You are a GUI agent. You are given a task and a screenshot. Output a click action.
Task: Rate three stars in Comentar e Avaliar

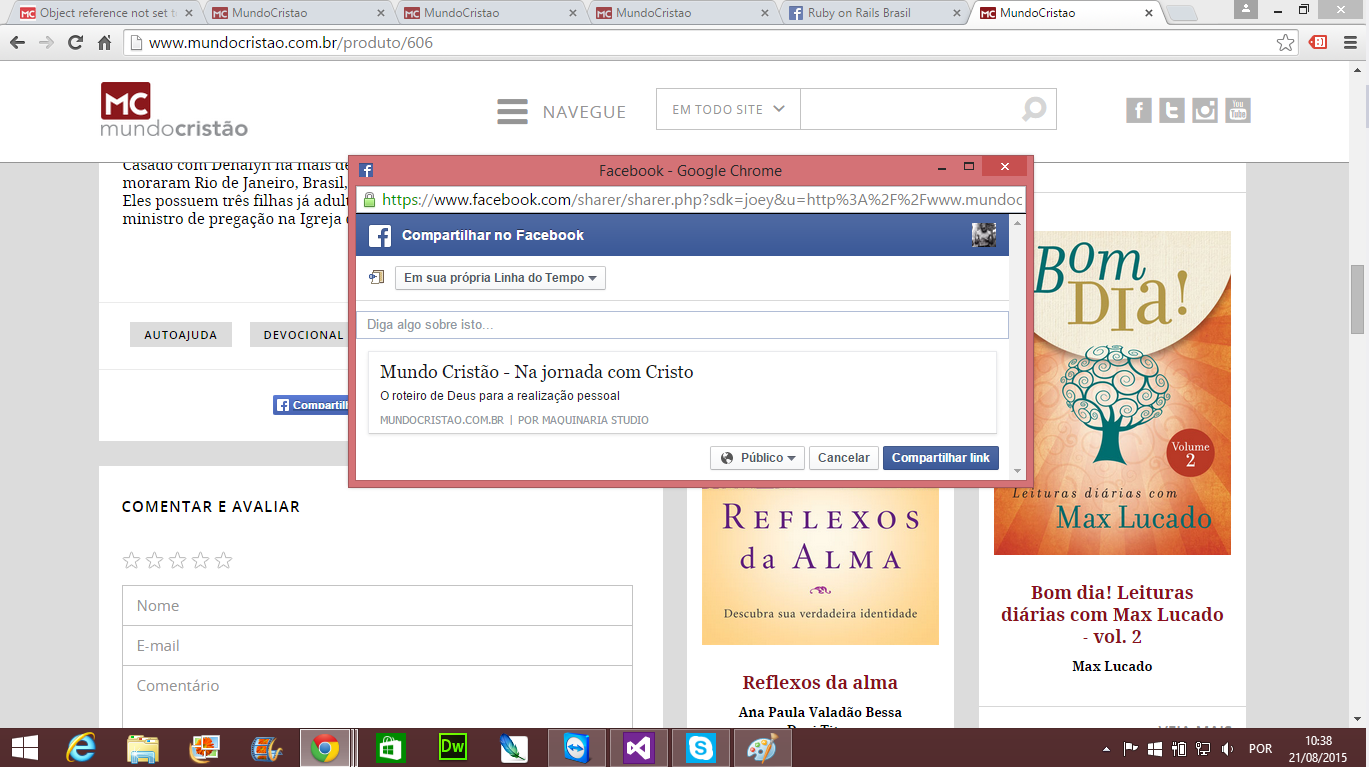(x=177, y=560)
